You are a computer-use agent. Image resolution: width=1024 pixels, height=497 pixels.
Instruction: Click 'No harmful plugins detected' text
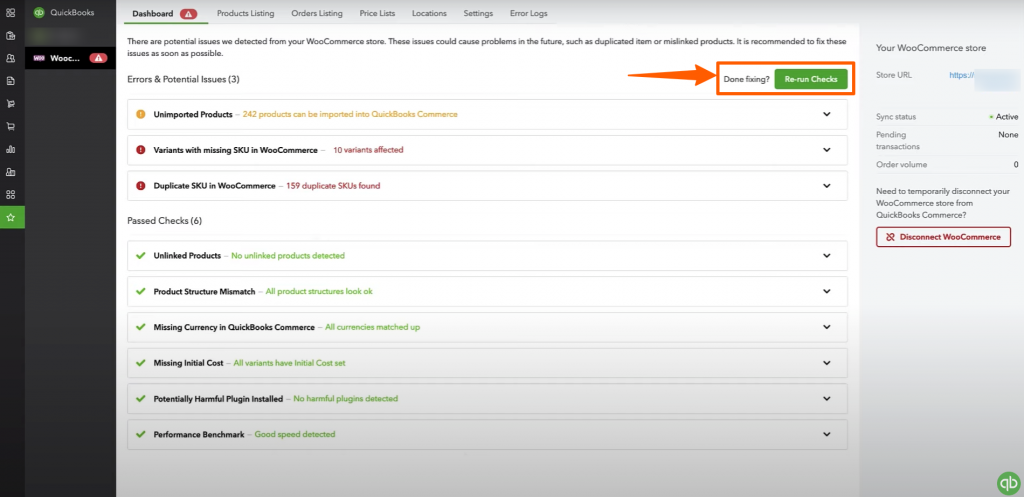point(345,398)
